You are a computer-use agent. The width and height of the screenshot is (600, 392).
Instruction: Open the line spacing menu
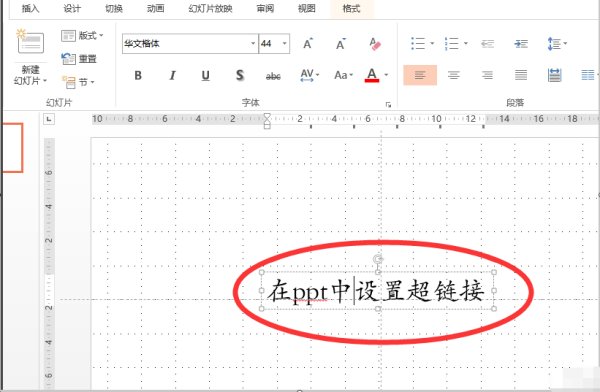coord(557,44)
